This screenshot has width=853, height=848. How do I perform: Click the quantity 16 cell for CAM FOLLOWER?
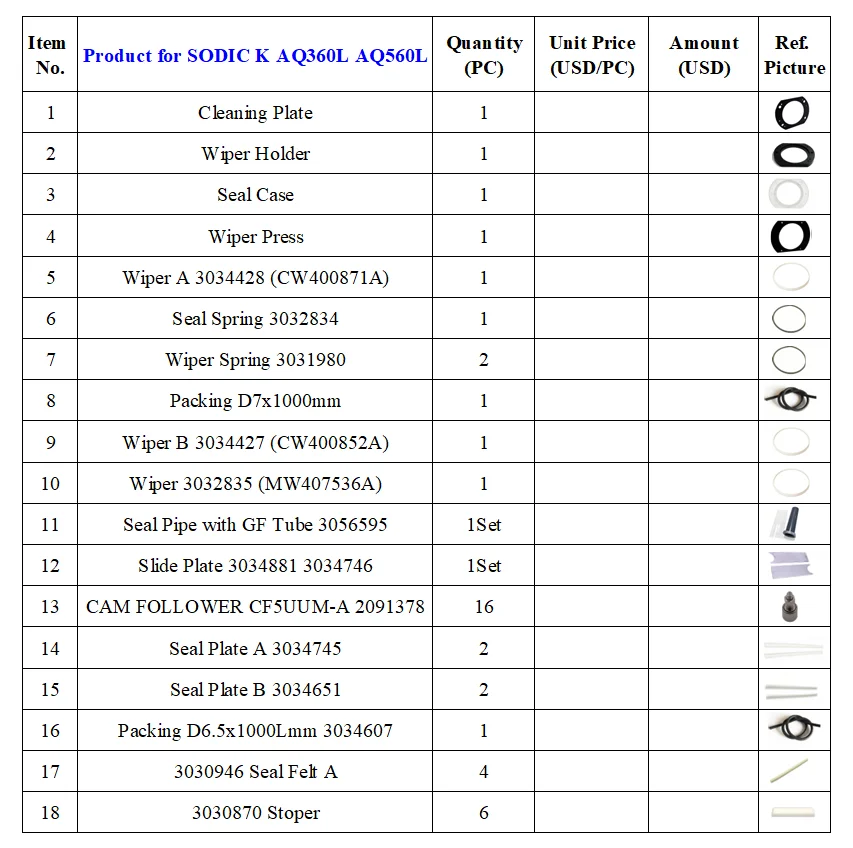point(484,606)
